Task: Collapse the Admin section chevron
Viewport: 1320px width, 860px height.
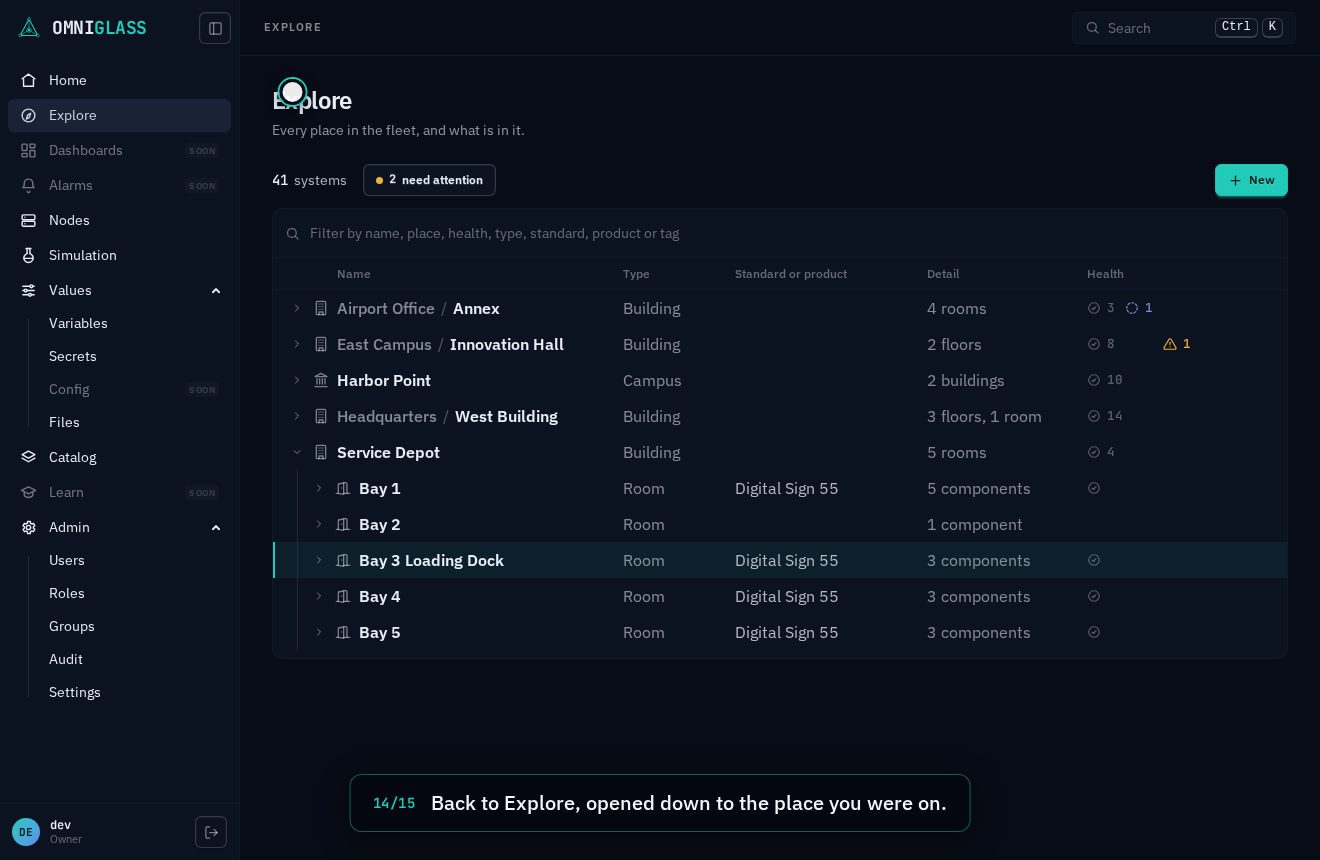Action: point(216,527)
